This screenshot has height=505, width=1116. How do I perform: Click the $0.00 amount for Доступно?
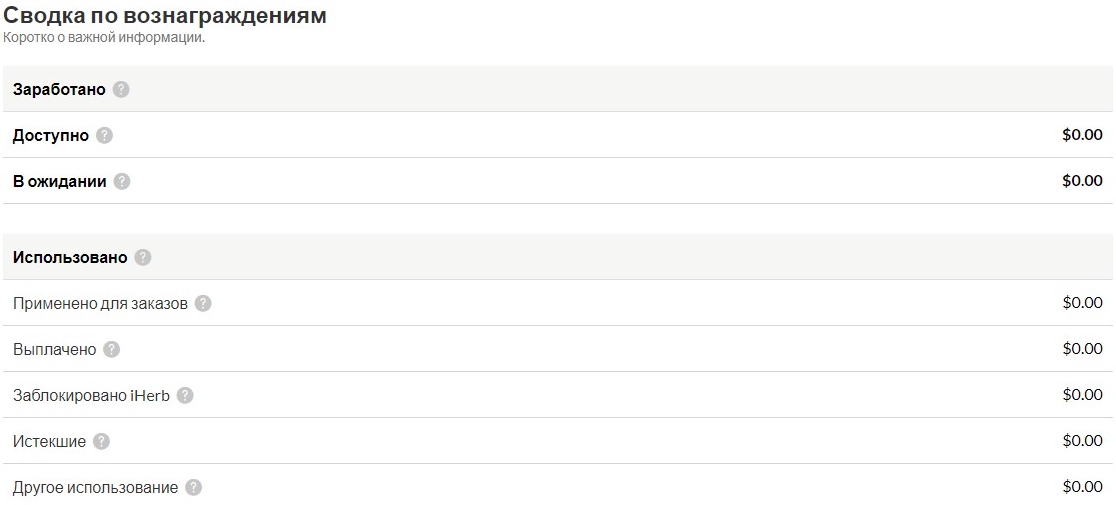coord(1082,135)
